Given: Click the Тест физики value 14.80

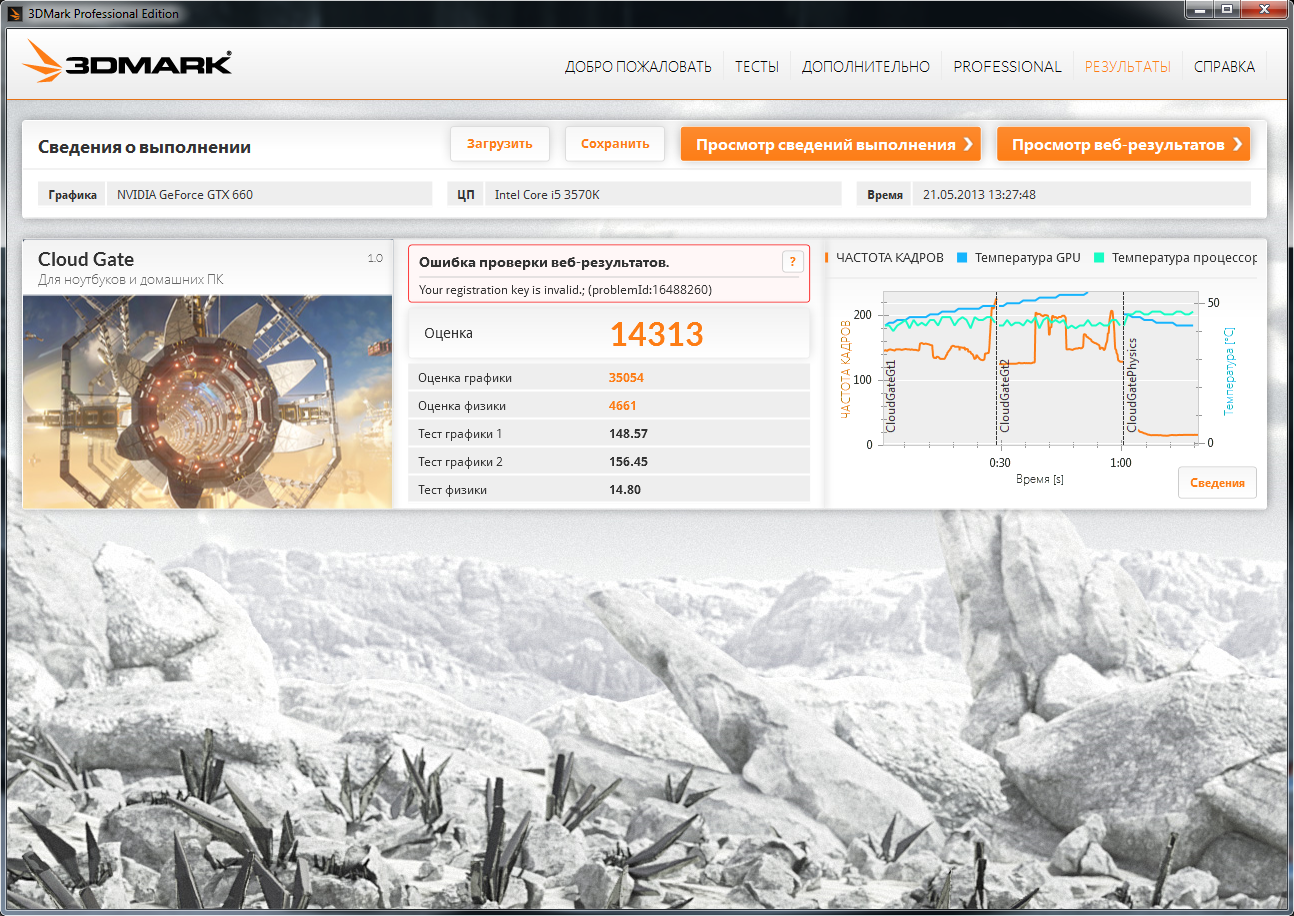Looking at the screenshot, I should (x=625, y=490).
